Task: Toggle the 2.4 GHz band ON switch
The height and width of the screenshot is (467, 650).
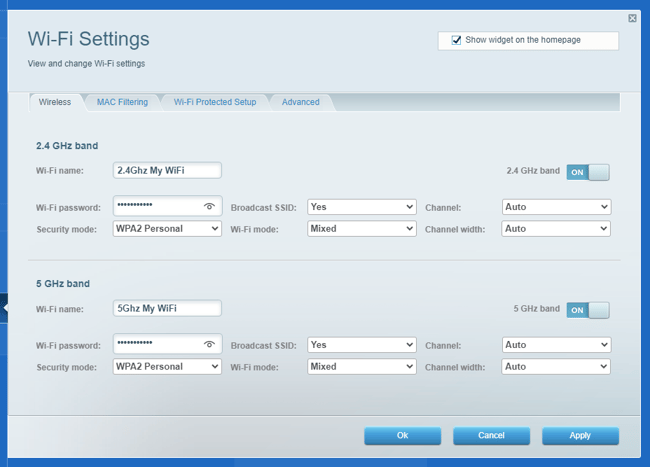Action: (x=588, y=172)
